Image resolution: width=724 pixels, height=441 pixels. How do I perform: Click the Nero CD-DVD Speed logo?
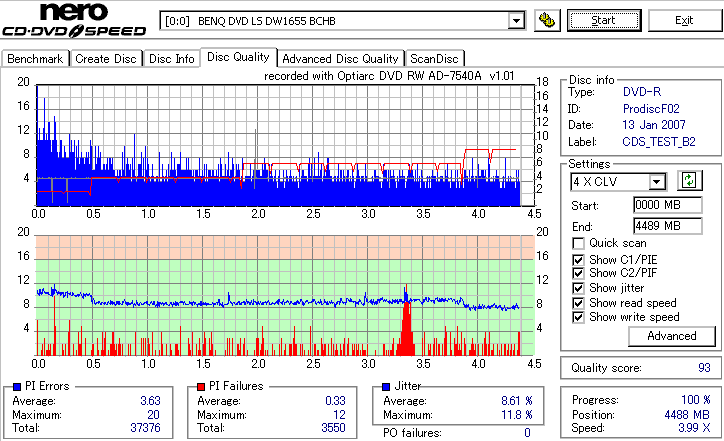[x=74, y=20]
